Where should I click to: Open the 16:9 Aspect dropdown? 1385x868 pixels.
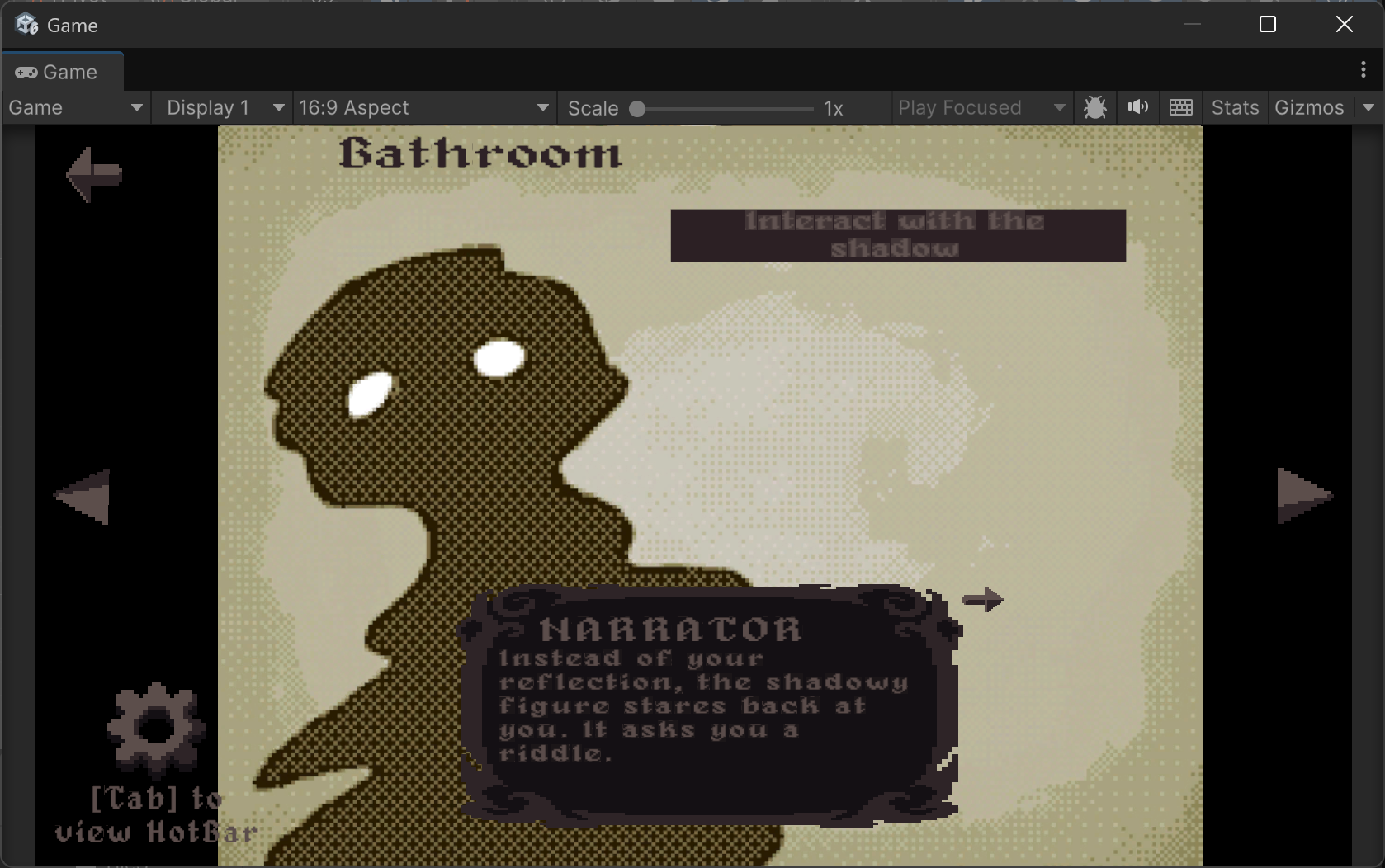click(424, 108)
